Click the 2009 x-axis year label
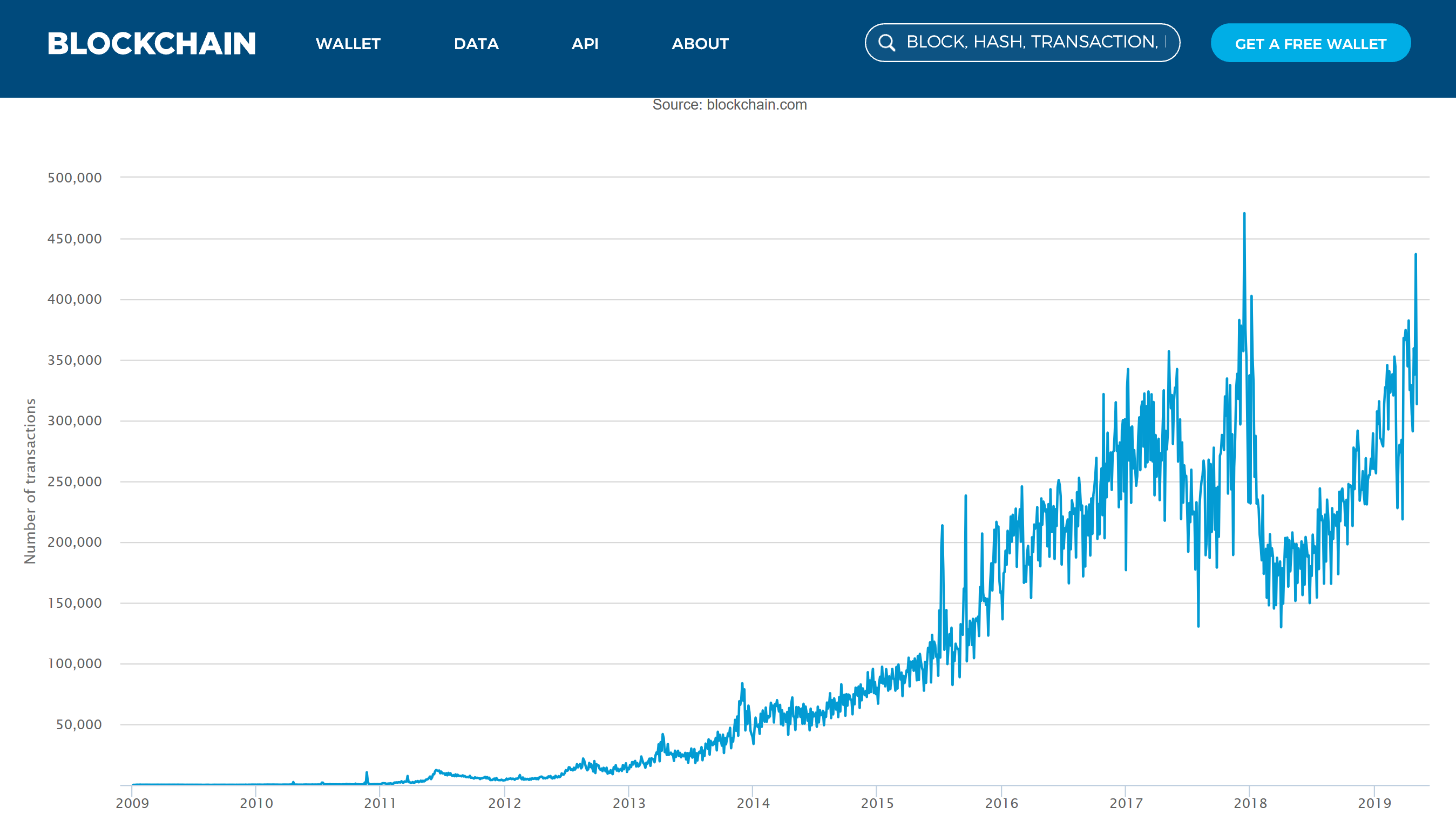 [132, 803]
